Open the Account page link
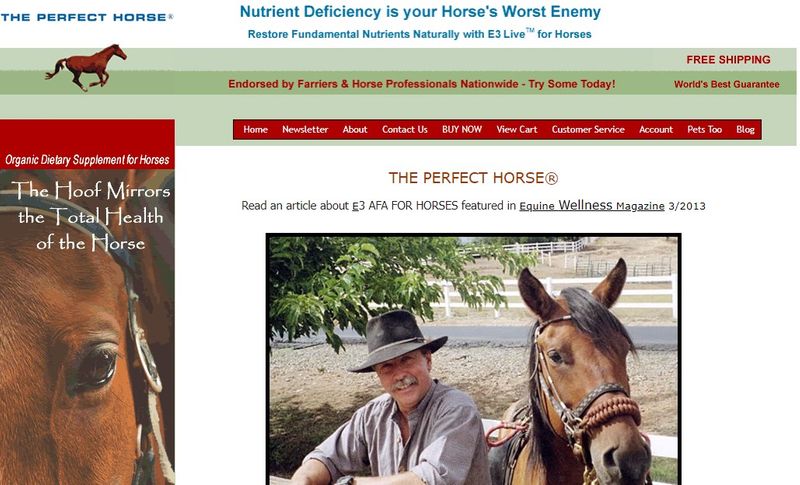Viewport: 800px width, 485px height. point(656,130)
